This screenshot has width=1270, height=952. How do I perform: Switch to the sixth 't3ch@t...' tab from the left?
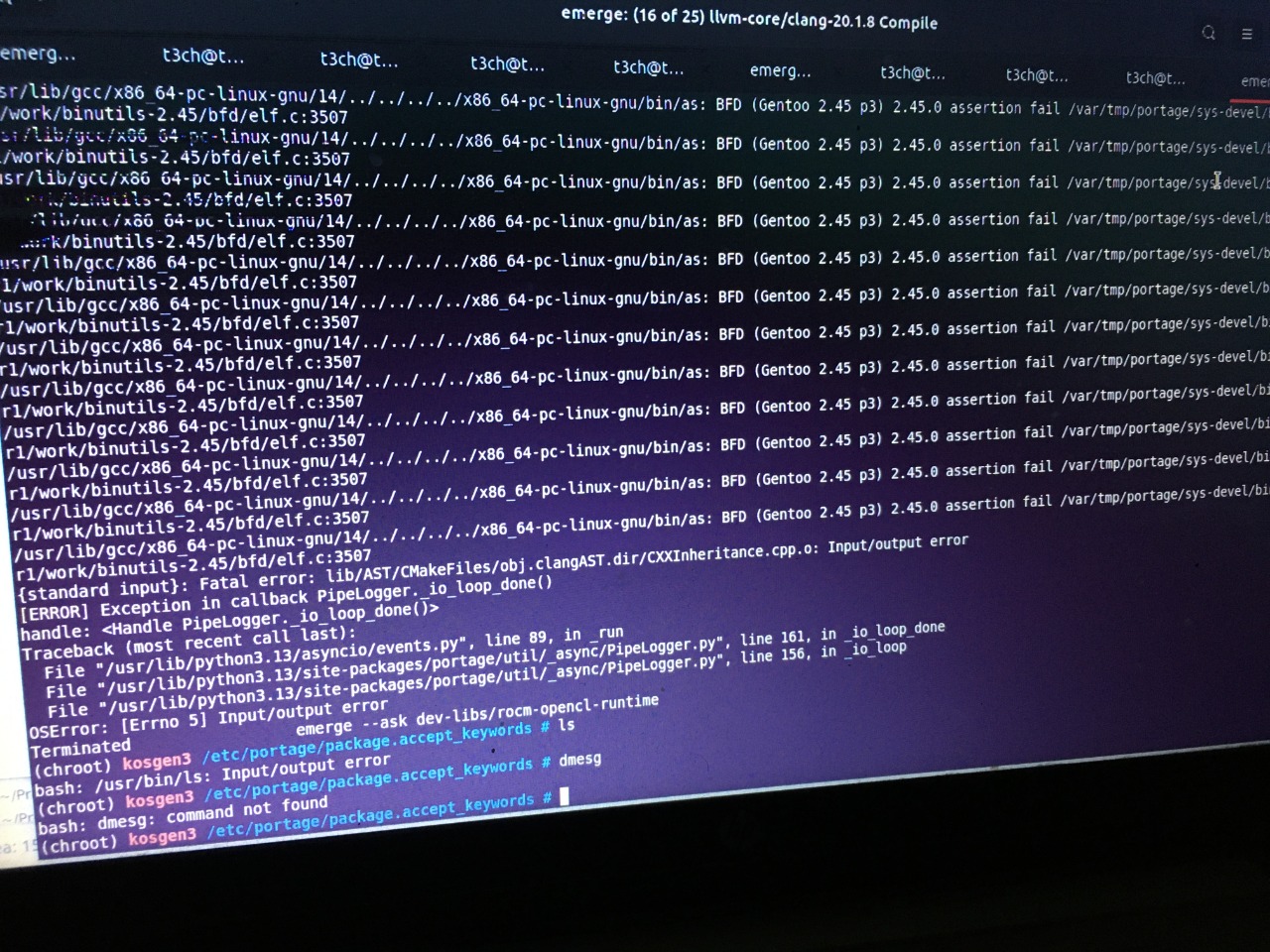point(1037,75)
